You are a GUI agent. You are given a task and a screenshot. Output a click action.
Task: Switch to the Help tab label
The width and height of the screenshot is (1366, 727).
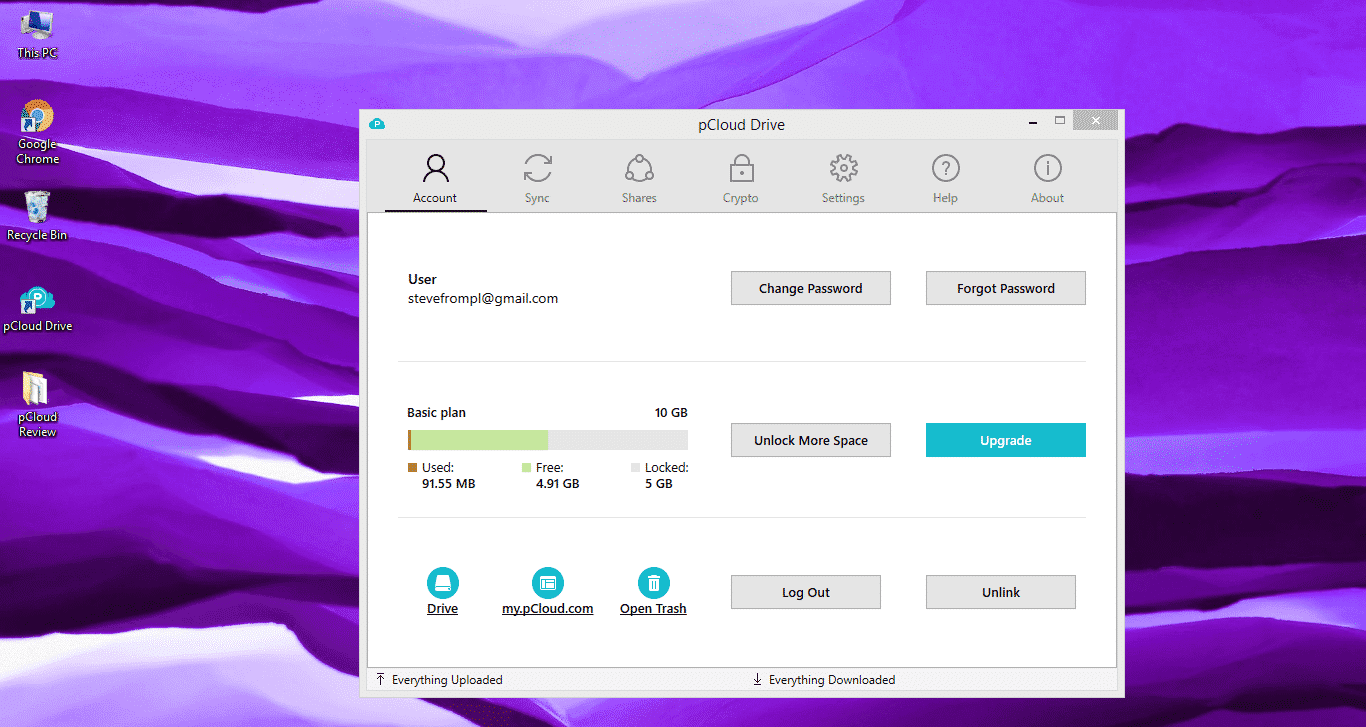point(945,198)
